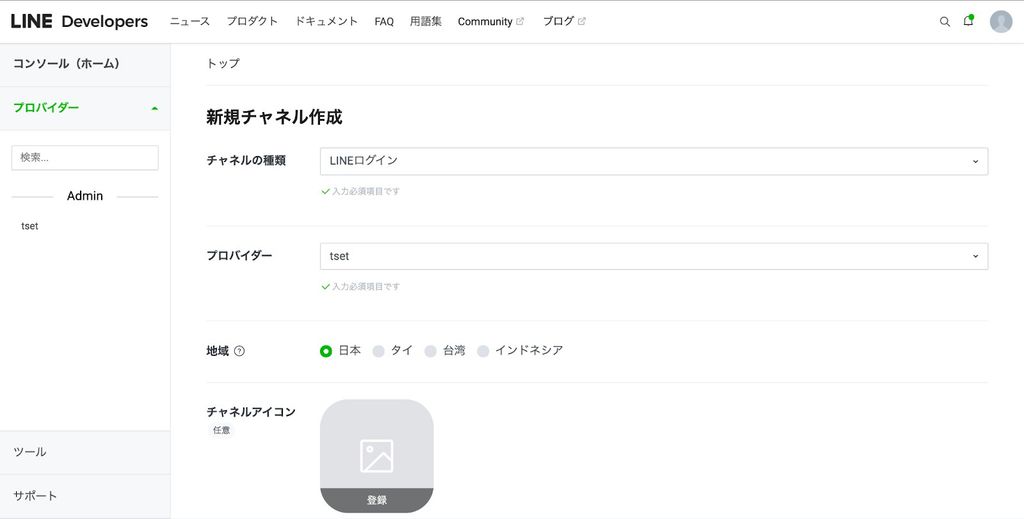Image resolution: width=1024 pixels, height=519 pixels.
Task: Open the プロダクト menu
Action: (252, 22)
